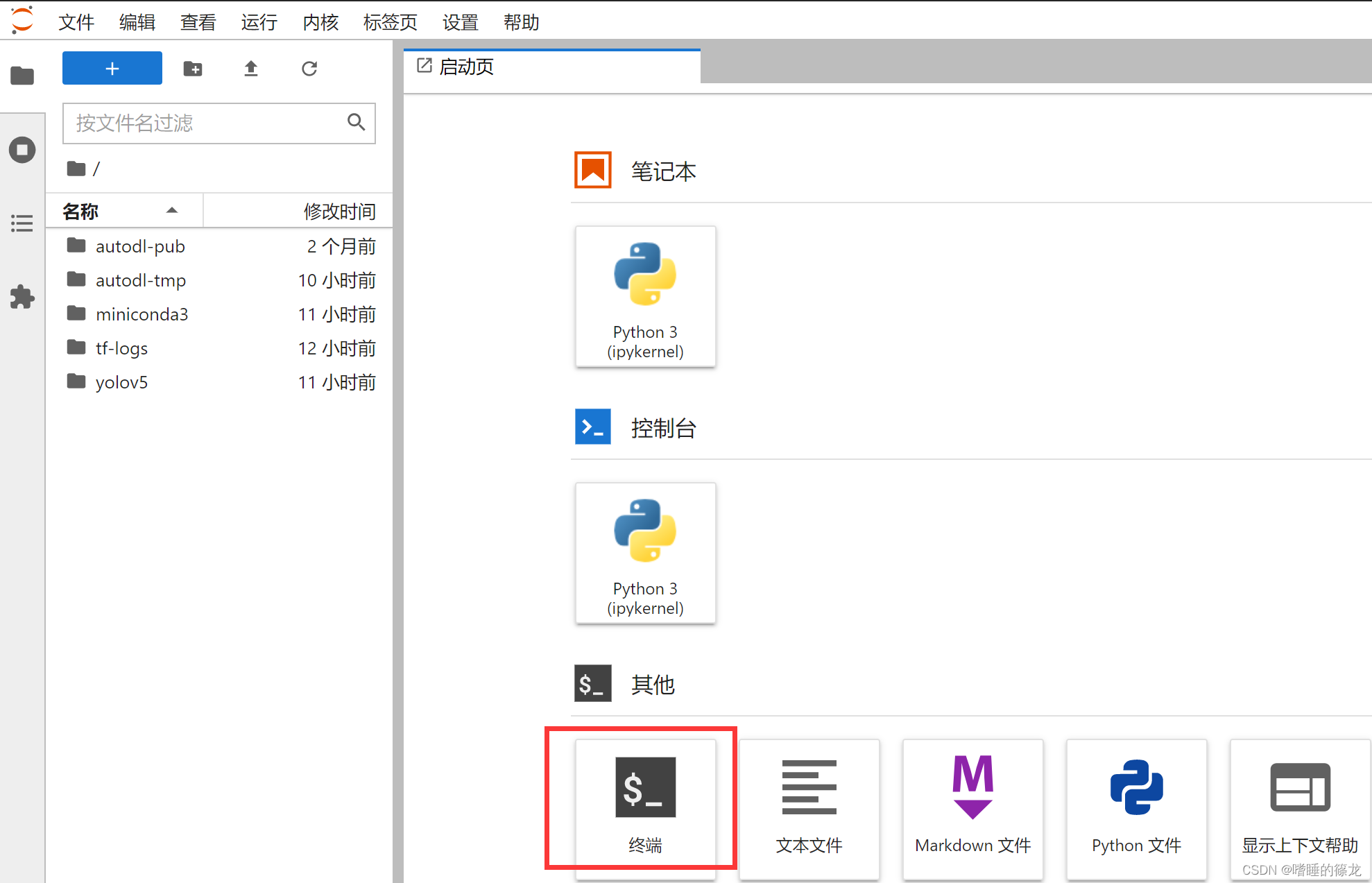Open the 内核 menu
The height and width of the screenshot is (883, 1372).
320,22
